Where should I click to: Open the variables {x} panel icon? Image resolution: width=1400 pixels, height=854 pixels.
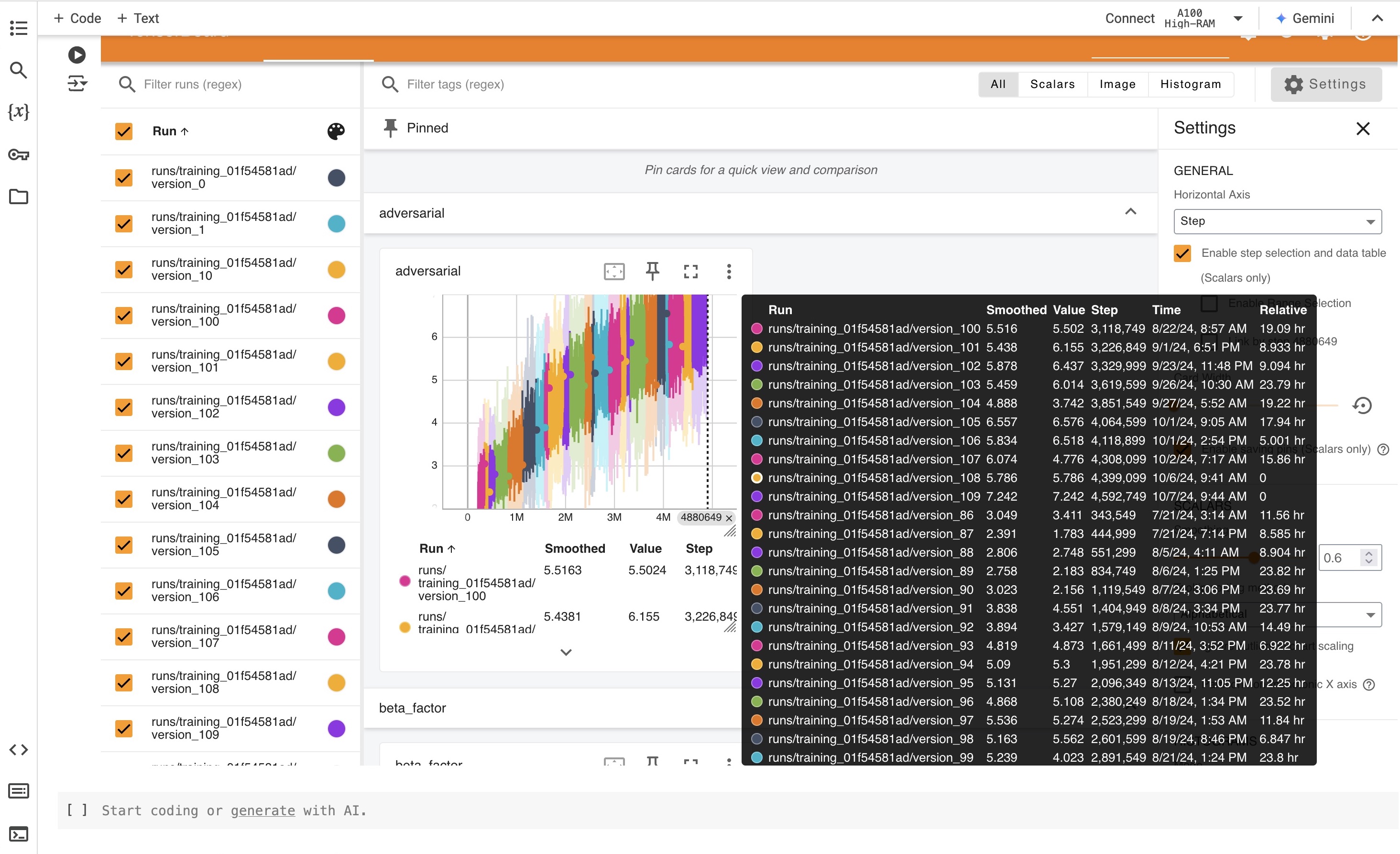click(18, 111)
